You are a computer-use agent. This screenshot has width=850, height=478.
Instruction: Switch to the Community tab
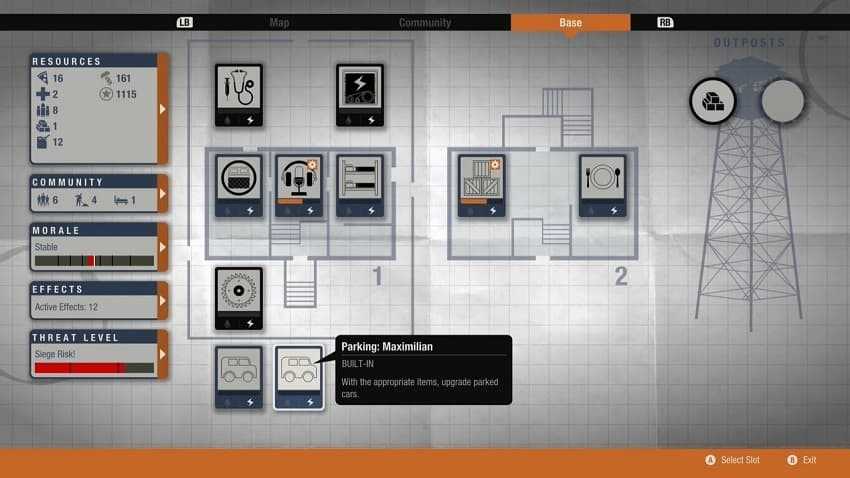tap(424, 22)
